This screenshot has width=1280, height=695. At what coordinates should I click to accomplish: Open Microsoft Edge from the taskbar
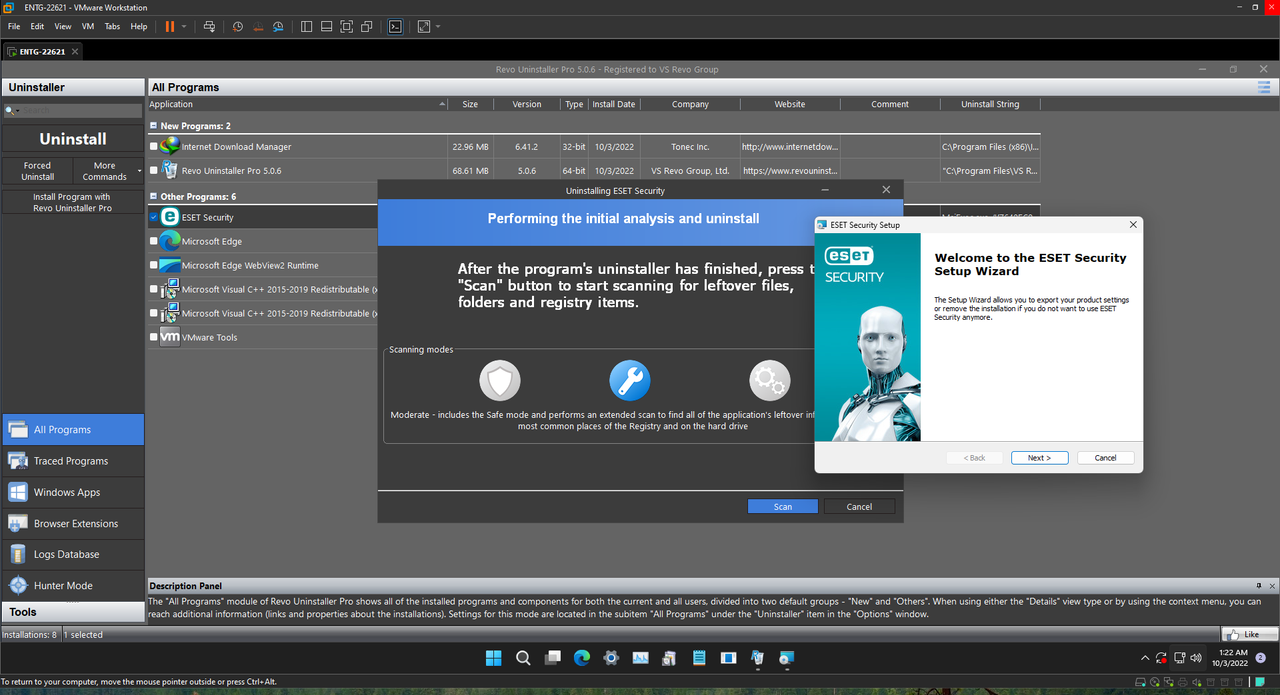pos(582,658)
